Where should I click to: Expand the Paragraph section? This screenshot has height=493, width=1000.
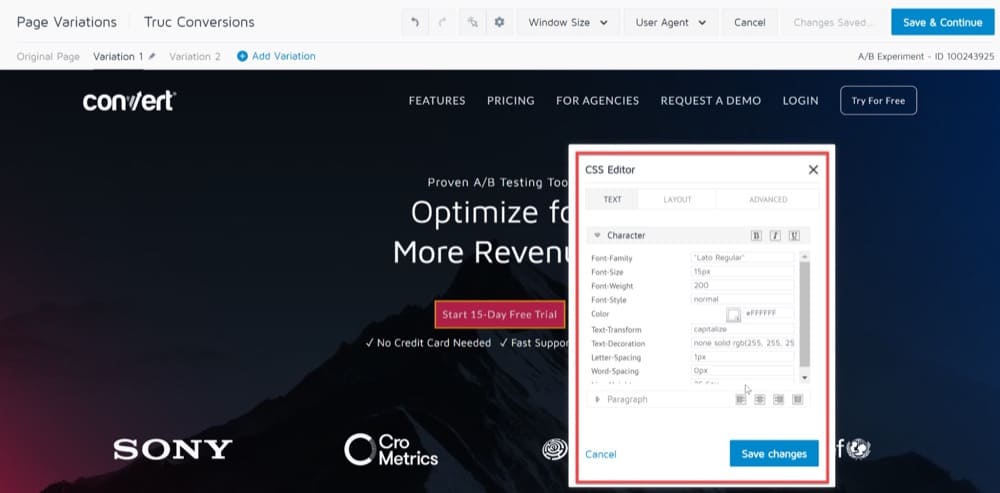pos(598,399)
